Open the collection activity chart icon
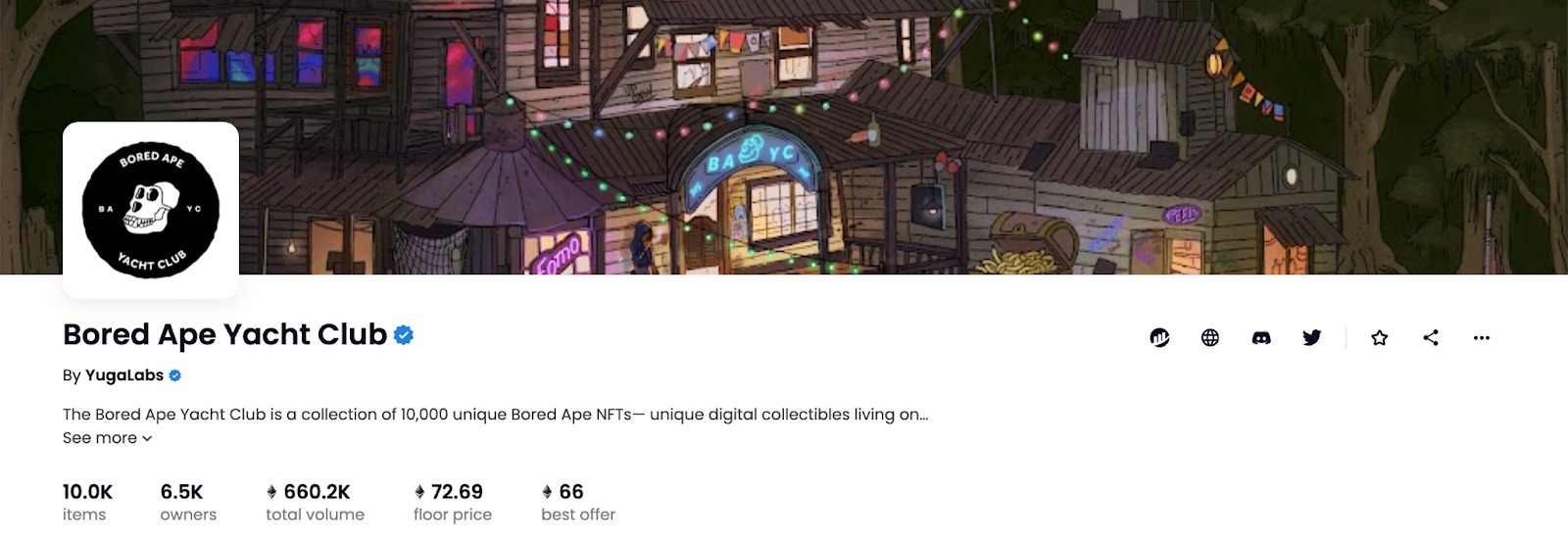 tap(1159, 338)
